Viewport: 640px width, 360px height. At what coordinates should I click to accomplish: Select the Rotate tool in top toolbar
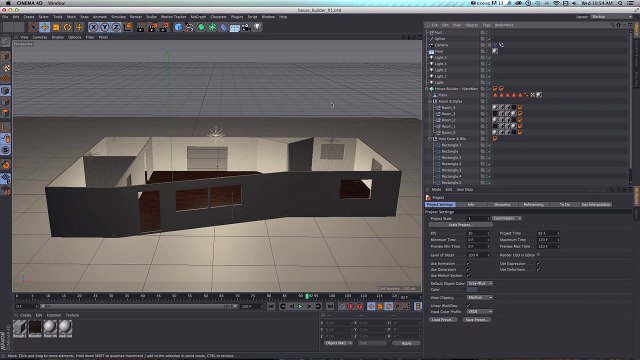[67, 27]
